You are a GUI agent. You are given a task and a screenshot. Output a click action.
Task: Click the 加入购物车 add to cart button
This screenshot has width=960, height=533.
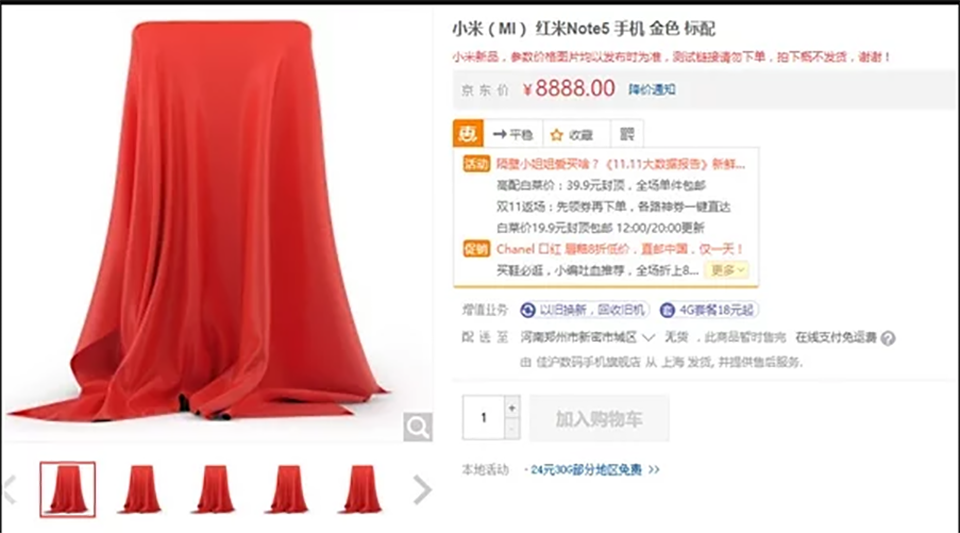click(599, 419)
